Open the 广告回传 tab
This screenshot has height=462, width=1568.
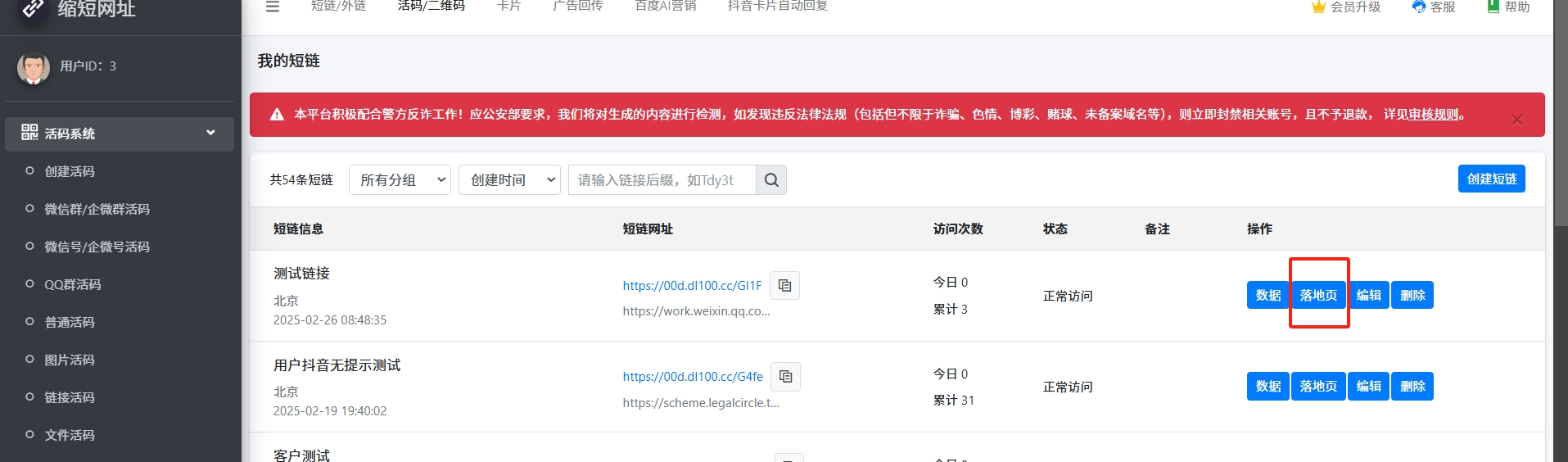[x=578, y=7]
